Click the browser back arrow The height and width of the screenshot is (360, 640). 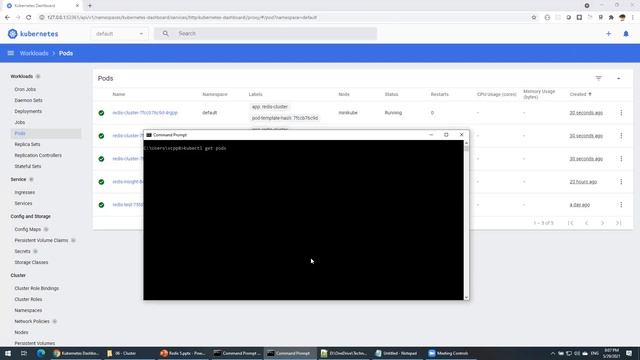[7, 18]
